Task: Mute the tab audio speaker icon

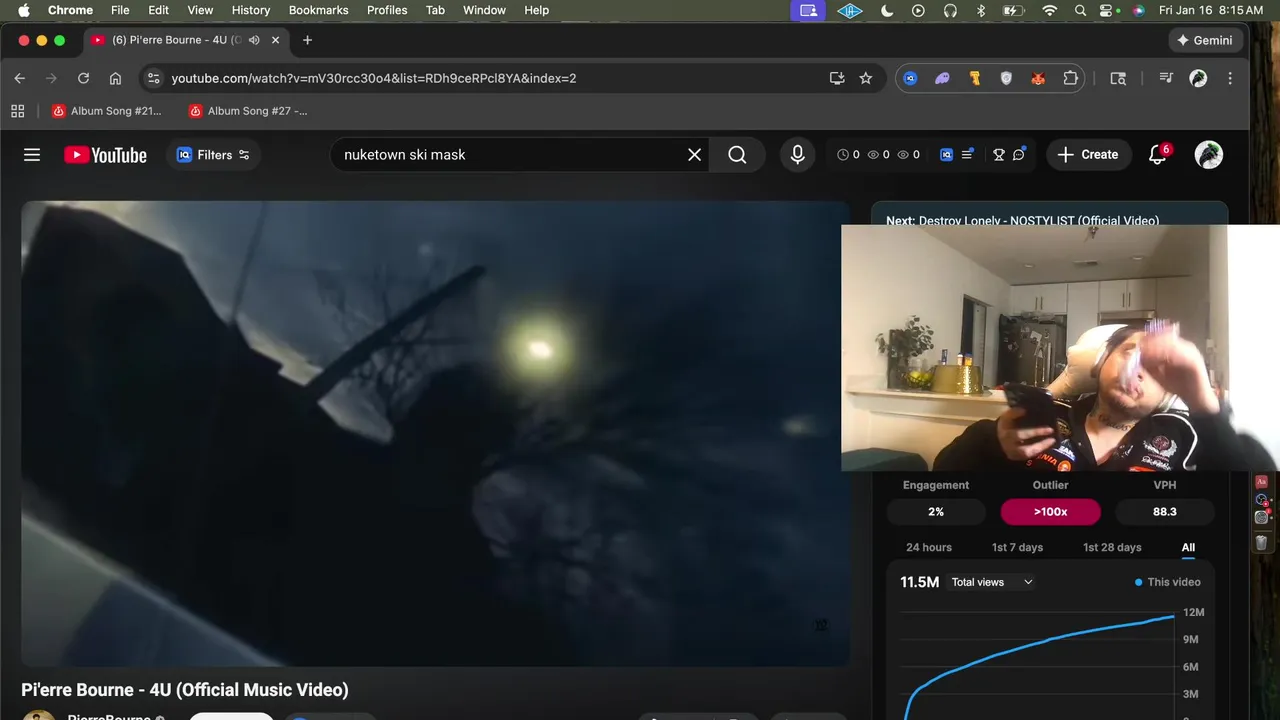Action: (254, 40)
